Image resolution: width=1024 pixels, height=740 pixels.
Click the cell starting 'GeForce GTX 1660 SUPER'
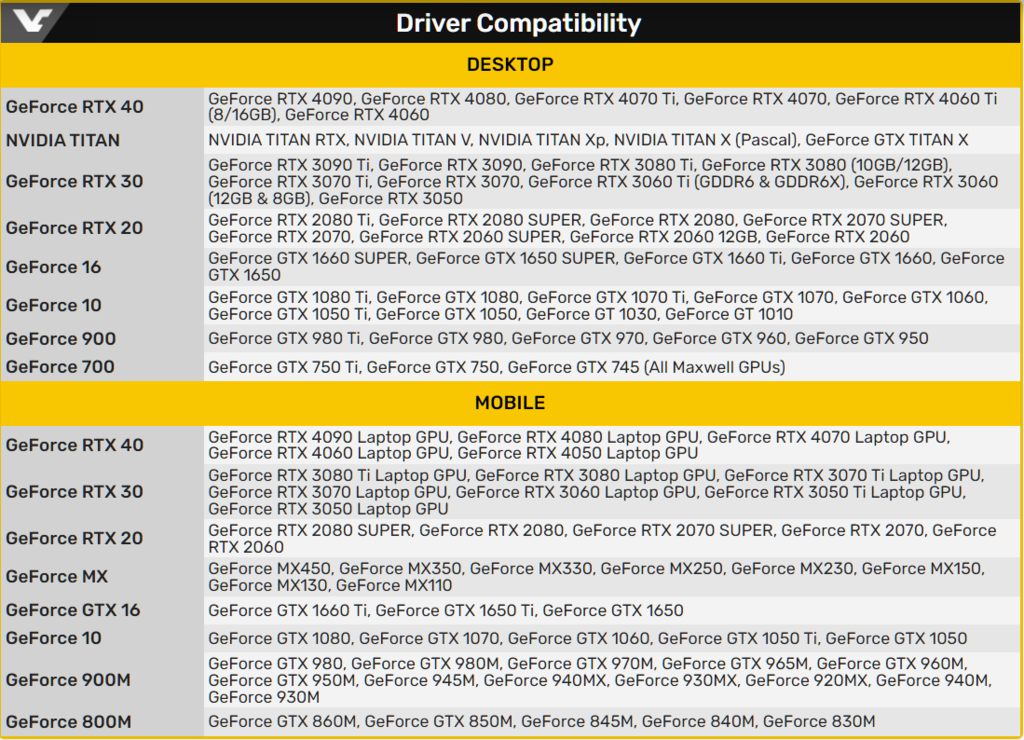point(612,266)
